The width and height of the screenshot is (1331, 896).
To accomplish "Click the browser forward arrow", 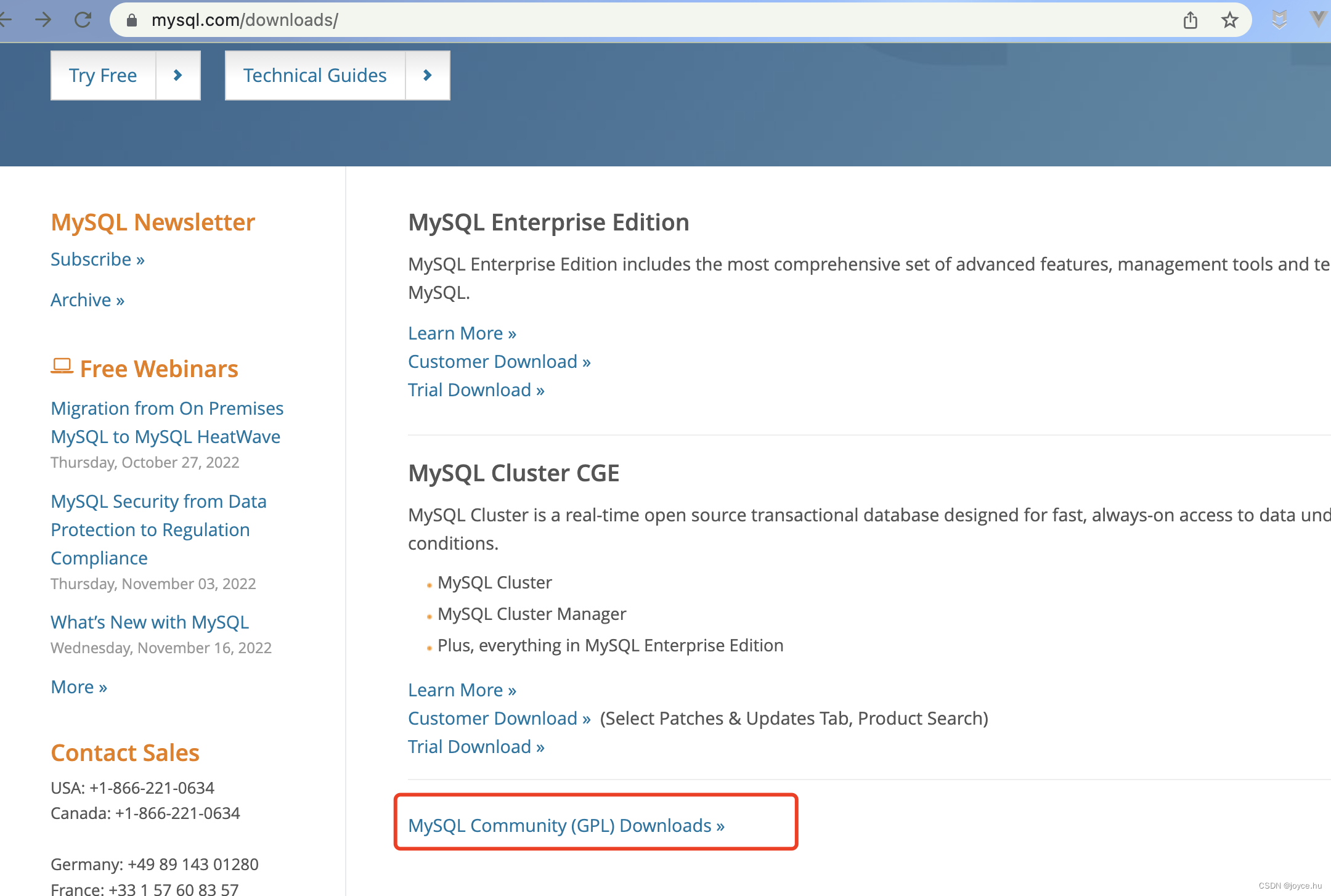I will point(43,20).
